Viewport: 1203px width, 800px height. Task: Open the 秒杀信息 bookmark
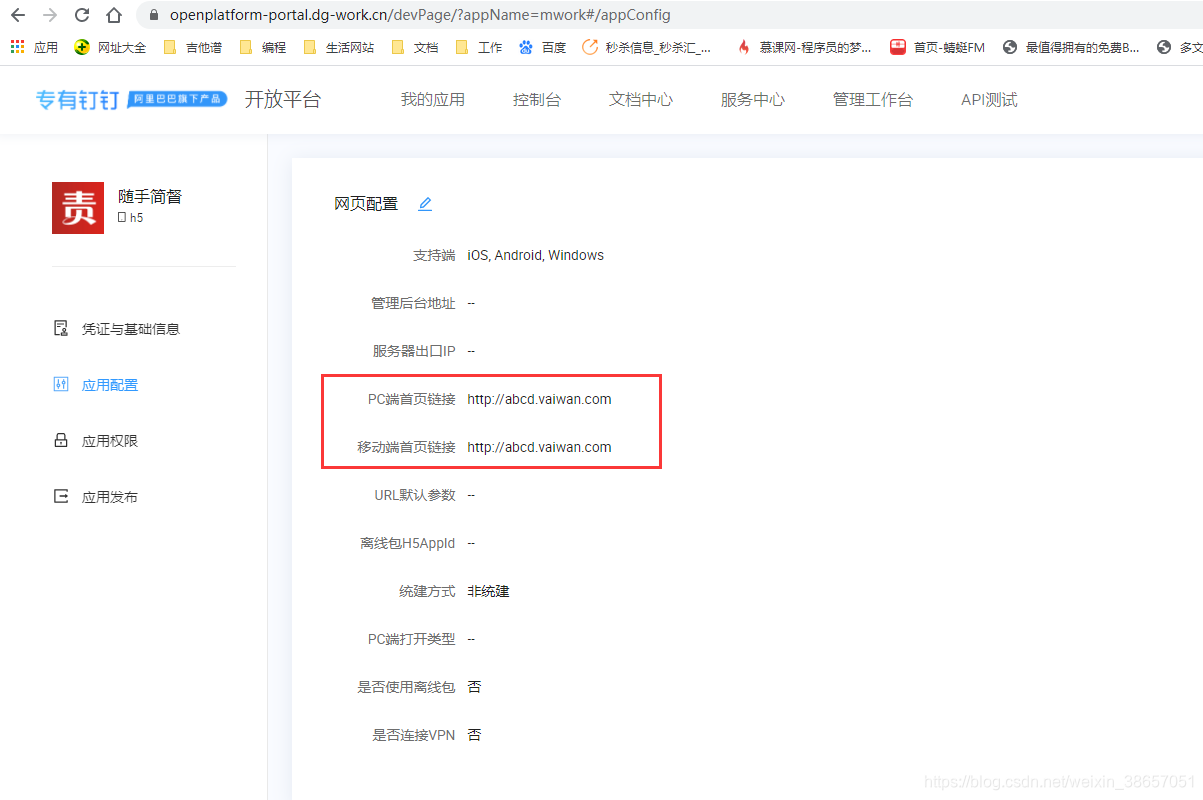coord(647,47)
